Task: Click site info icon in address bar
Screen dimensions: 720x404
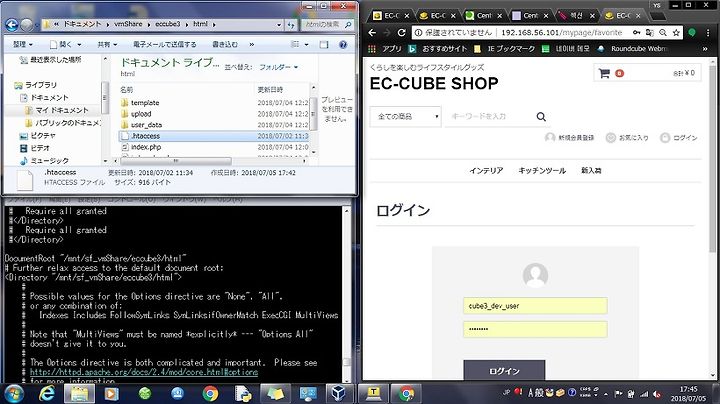Action: tap(418, 33)
